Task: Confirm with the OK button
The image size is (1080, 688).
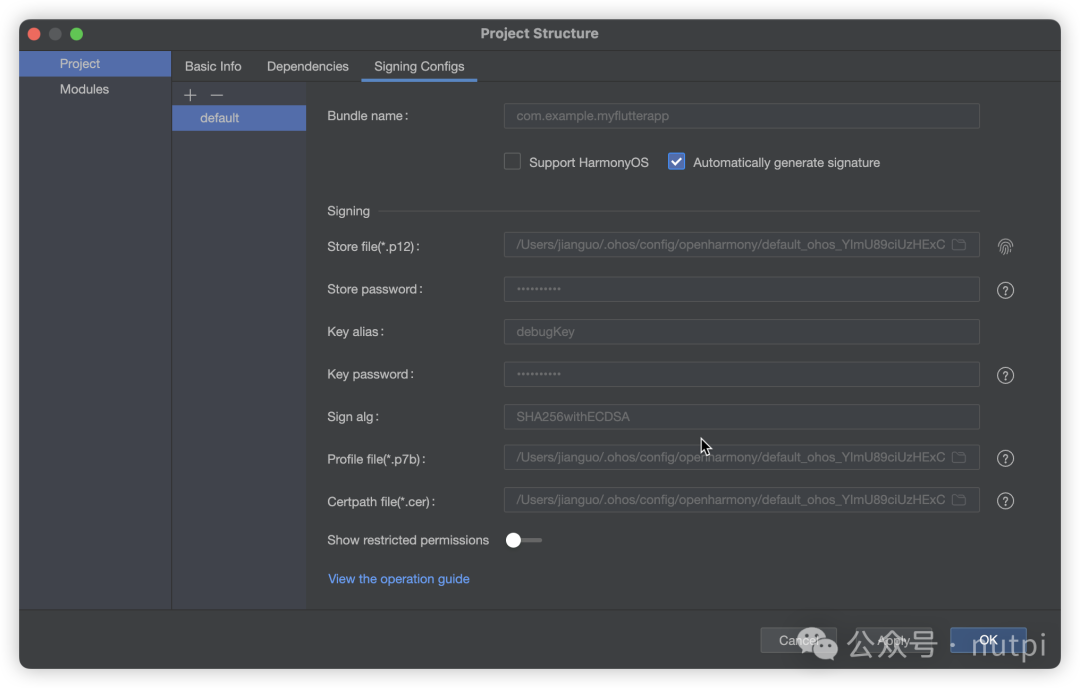Action: (988, 640)
